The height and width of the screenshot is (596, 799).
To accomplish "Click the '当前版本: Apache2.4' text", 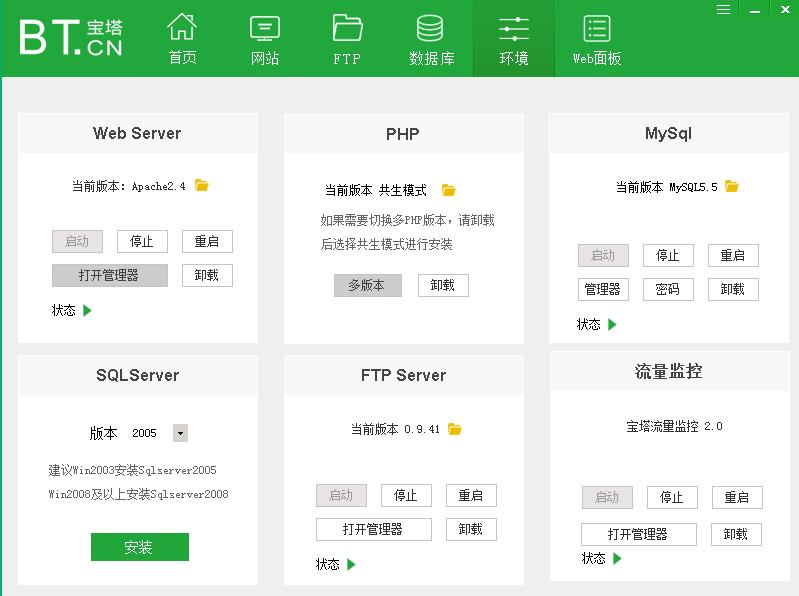I will [x=128, y=186].
